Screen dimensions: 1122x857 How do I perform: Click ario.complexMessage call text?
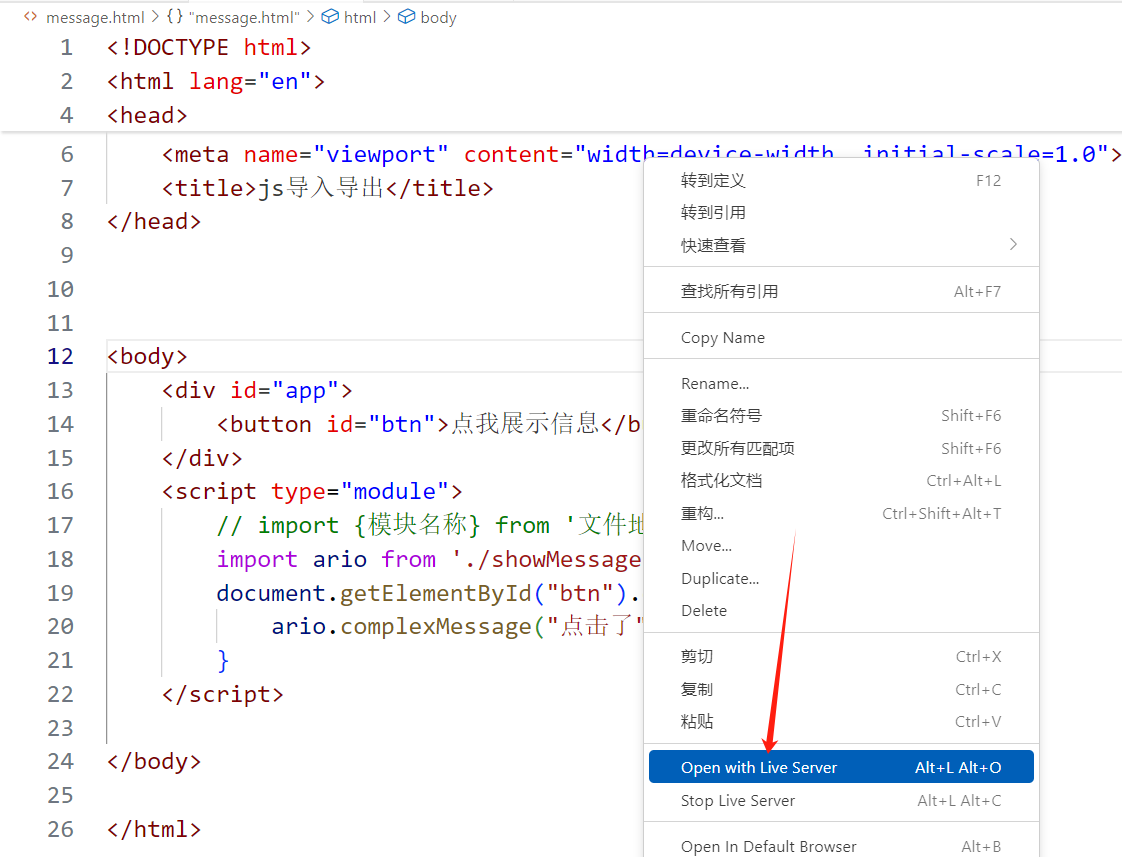click(457, 627)
